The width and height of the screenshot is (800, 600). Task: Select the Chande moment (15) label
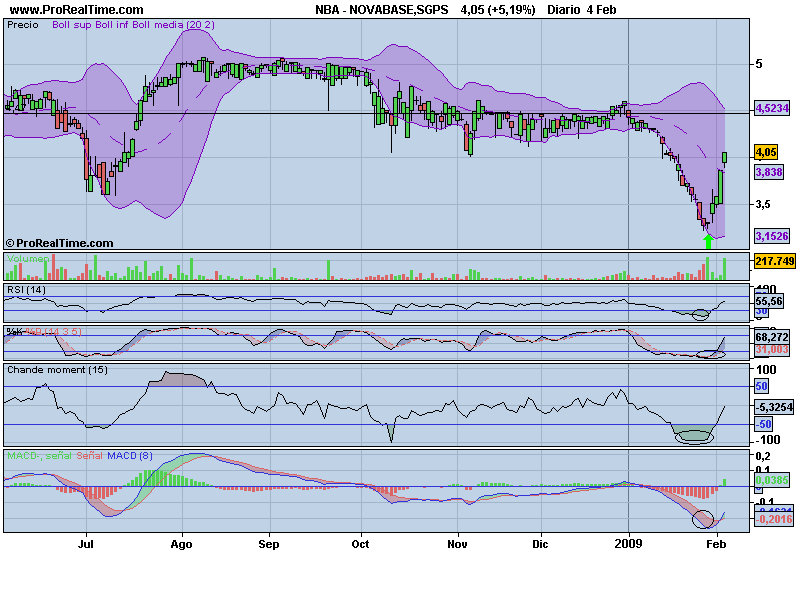[57, 370]
